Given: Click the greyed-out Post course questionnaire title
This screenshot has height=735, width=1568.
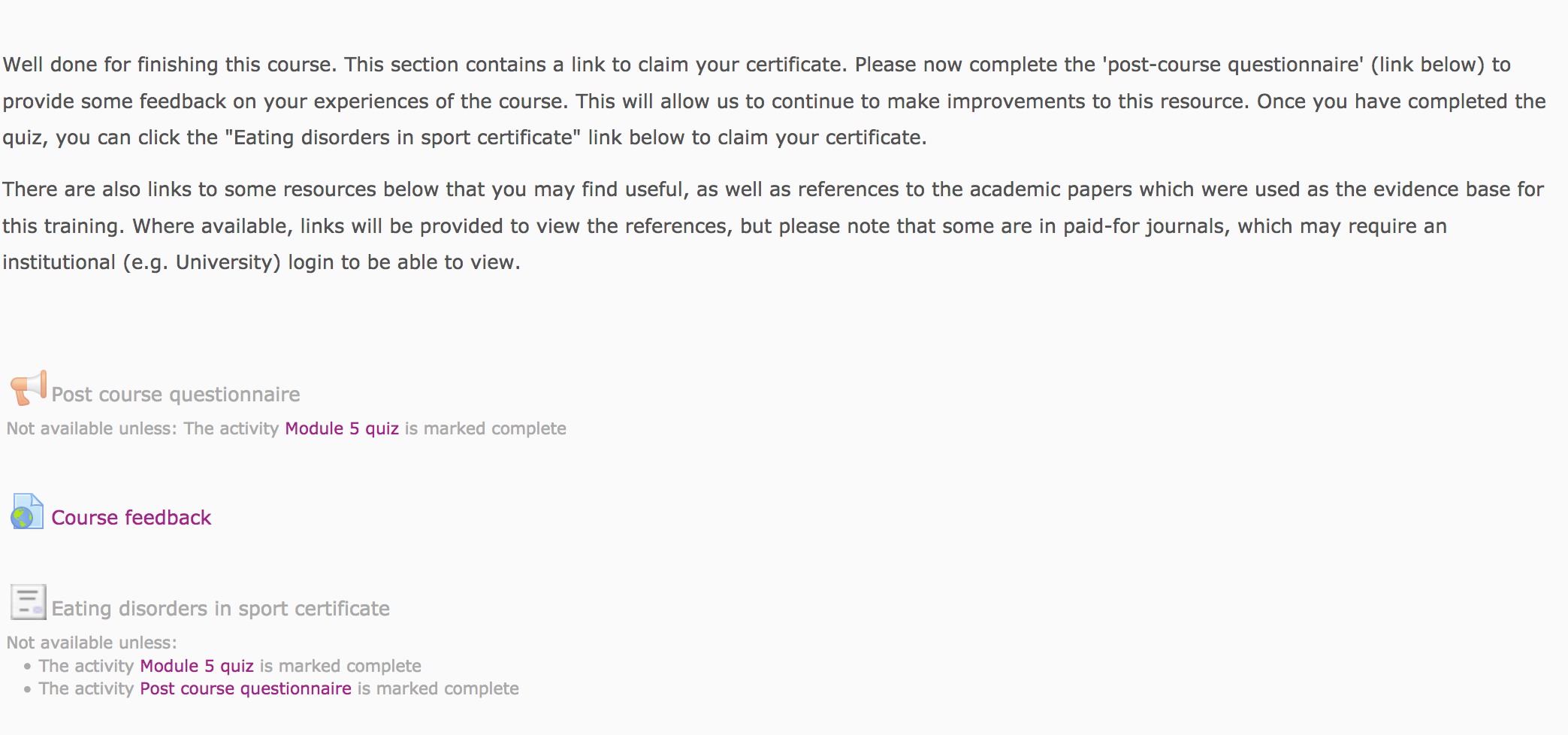Looking at the screenshot, I should (x=176, y=395).
